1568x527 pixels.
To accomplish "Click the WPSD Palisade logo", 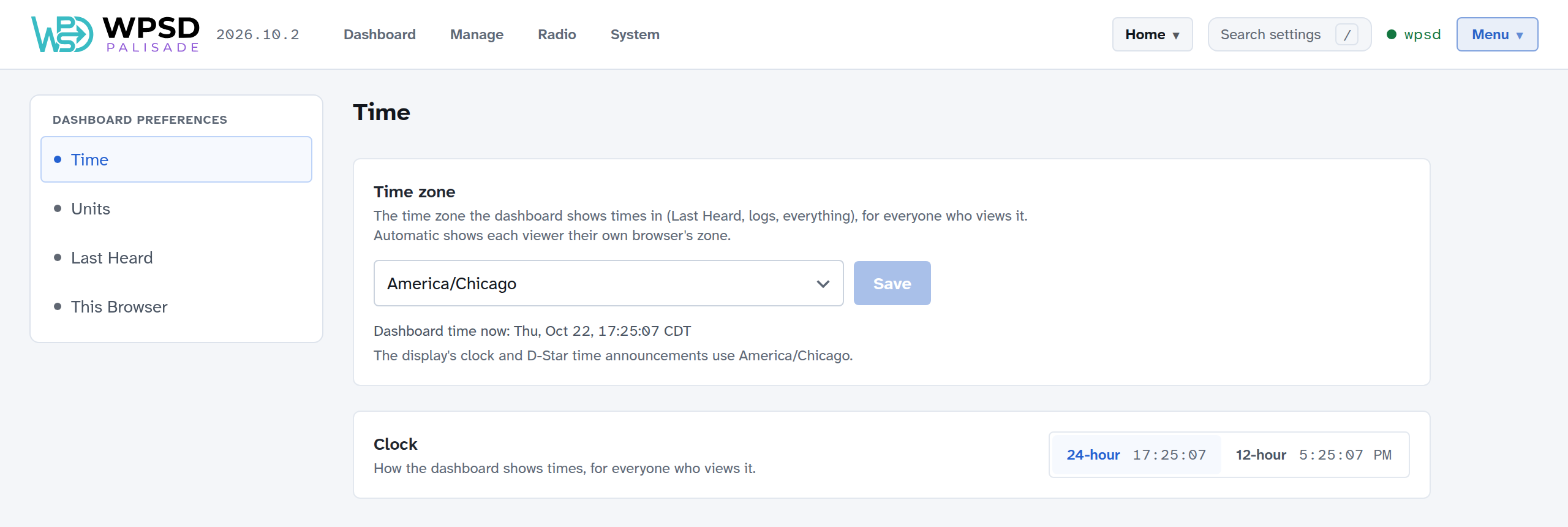I will [116, 34].
